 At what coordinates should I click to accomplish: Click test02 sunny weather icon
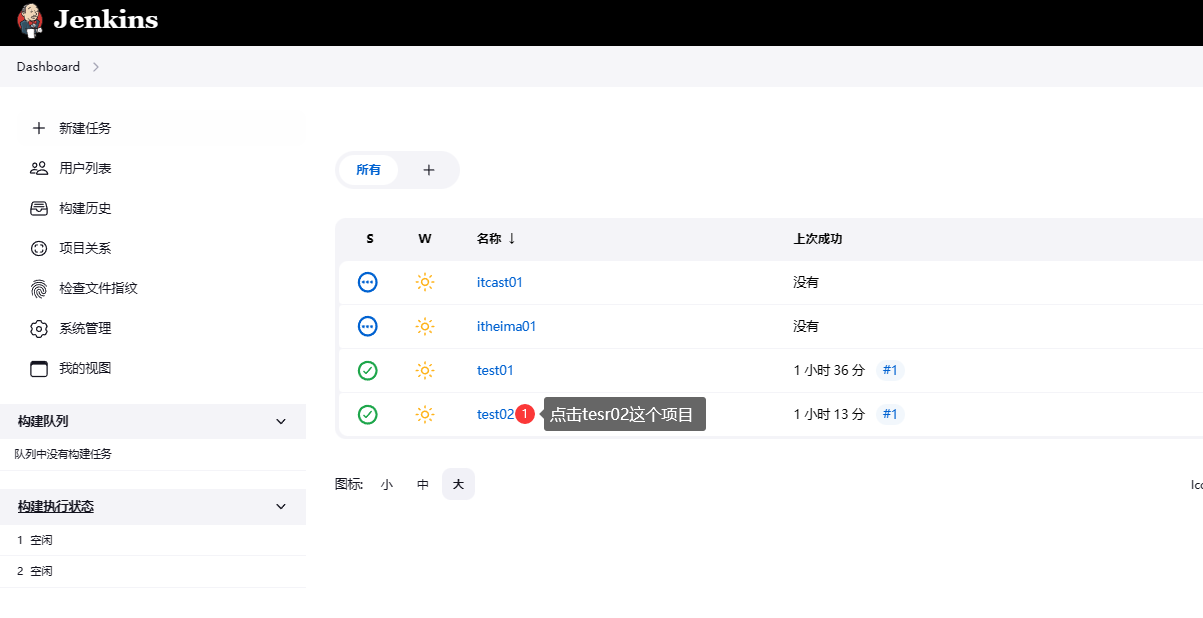tap(425, 414)
